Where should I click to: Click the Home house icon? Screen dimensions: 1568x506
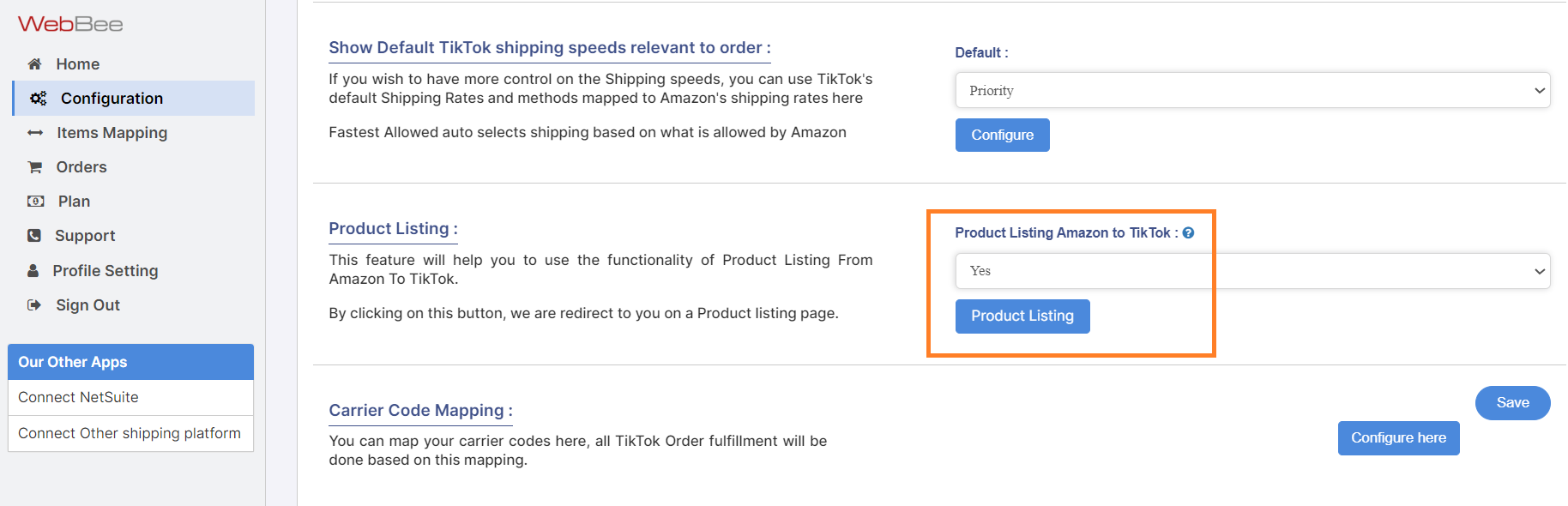pyautogui.click(x=34, y=64)
